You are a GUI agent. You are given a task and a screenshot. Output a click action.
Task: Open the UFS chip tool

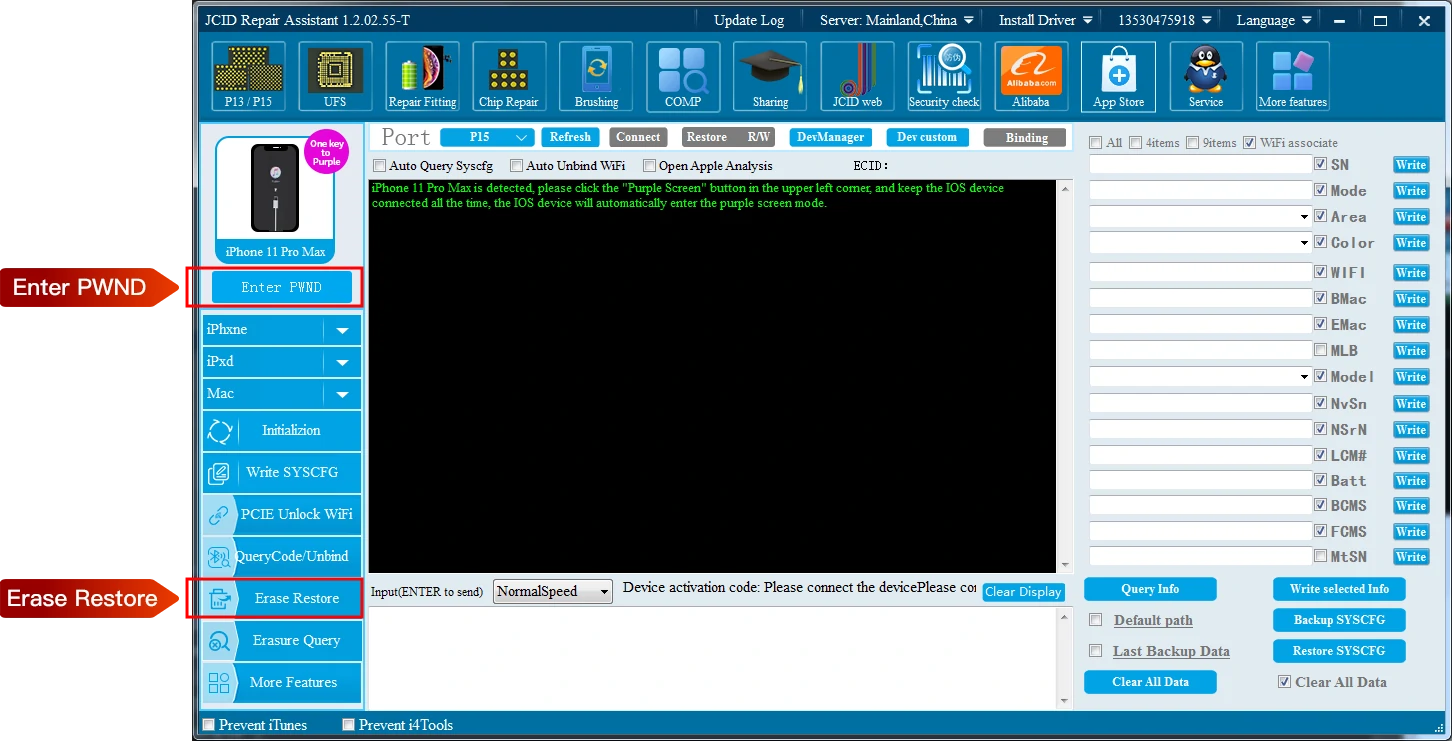tap(335, 76)
